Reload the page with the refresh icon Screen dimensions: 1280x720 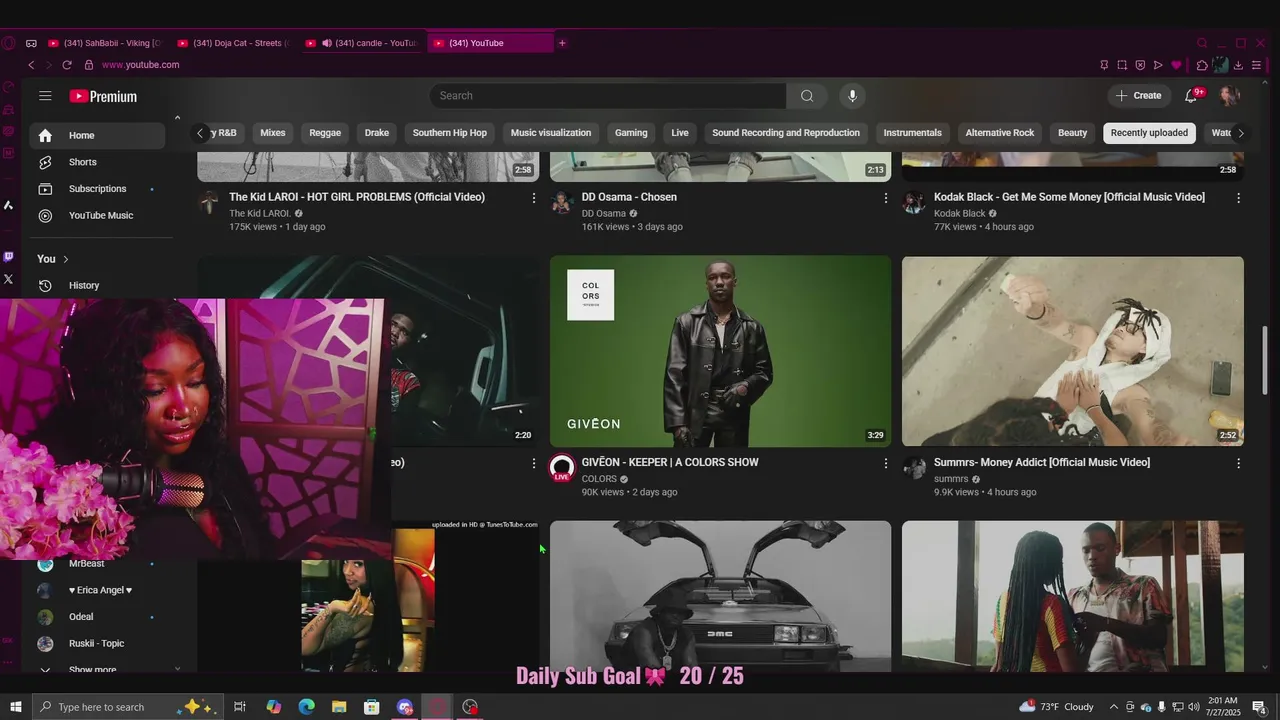(67, 65)
